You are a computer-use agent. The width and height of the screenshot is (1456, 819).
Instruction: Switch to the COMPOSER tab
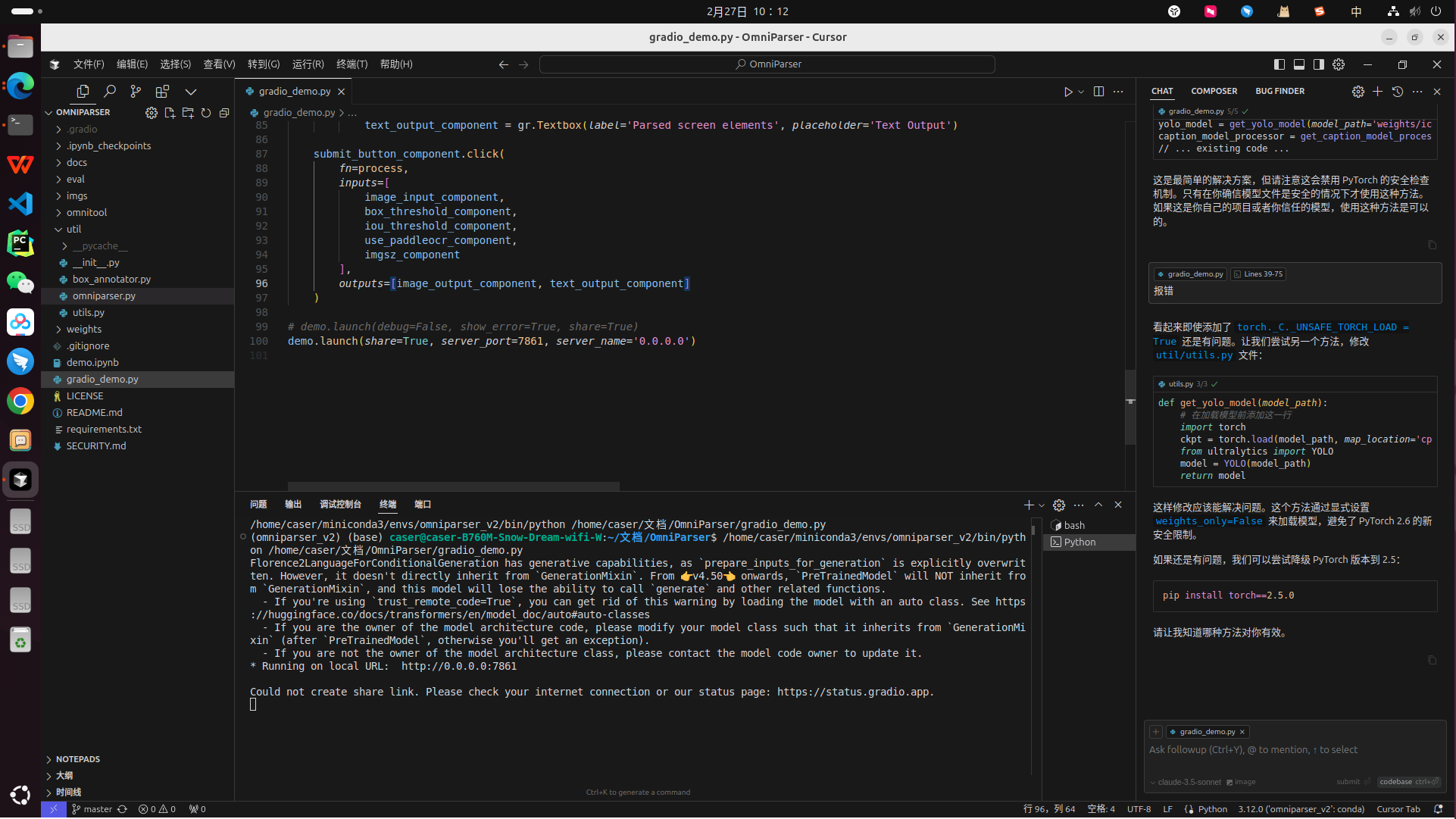click(1214, 91)
